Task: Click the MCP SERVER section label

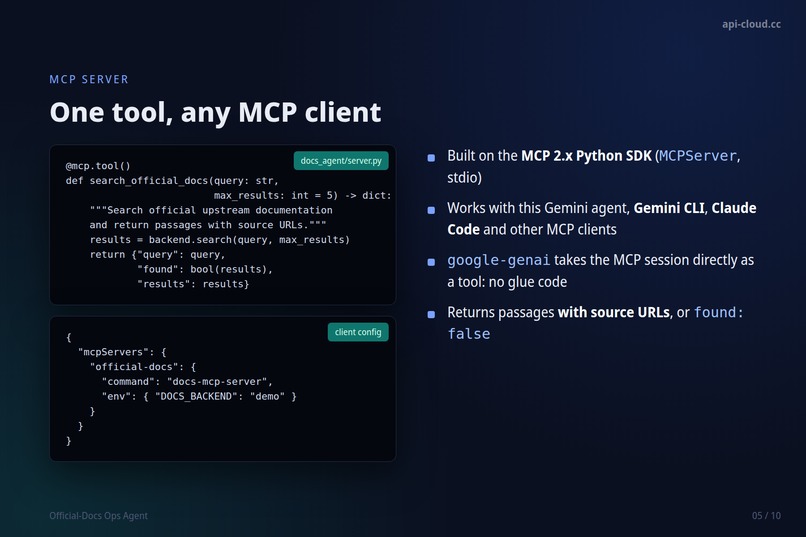Action: 89,79
